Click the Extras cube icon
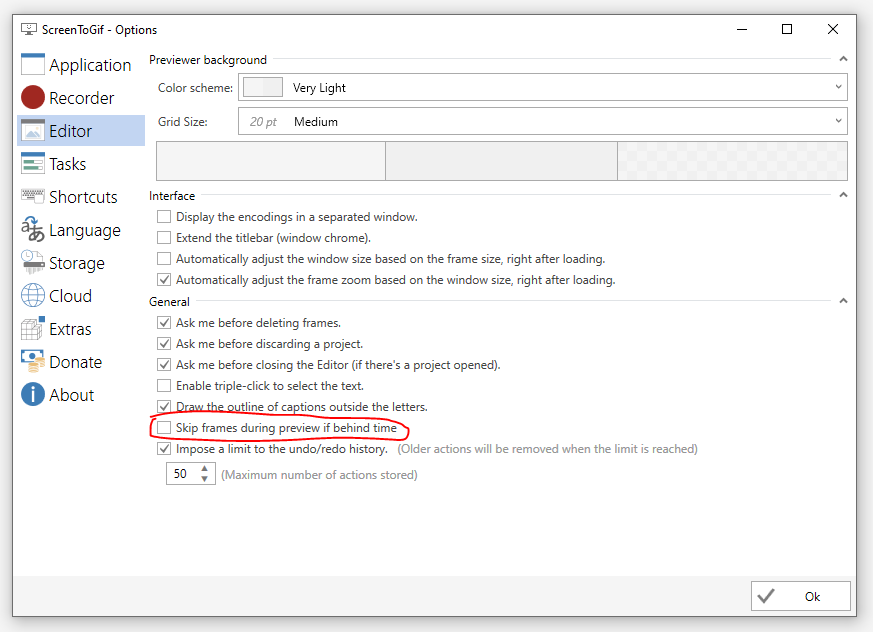Image resolution: width=873 pixels, height=632 pixels. coord(33,328)
